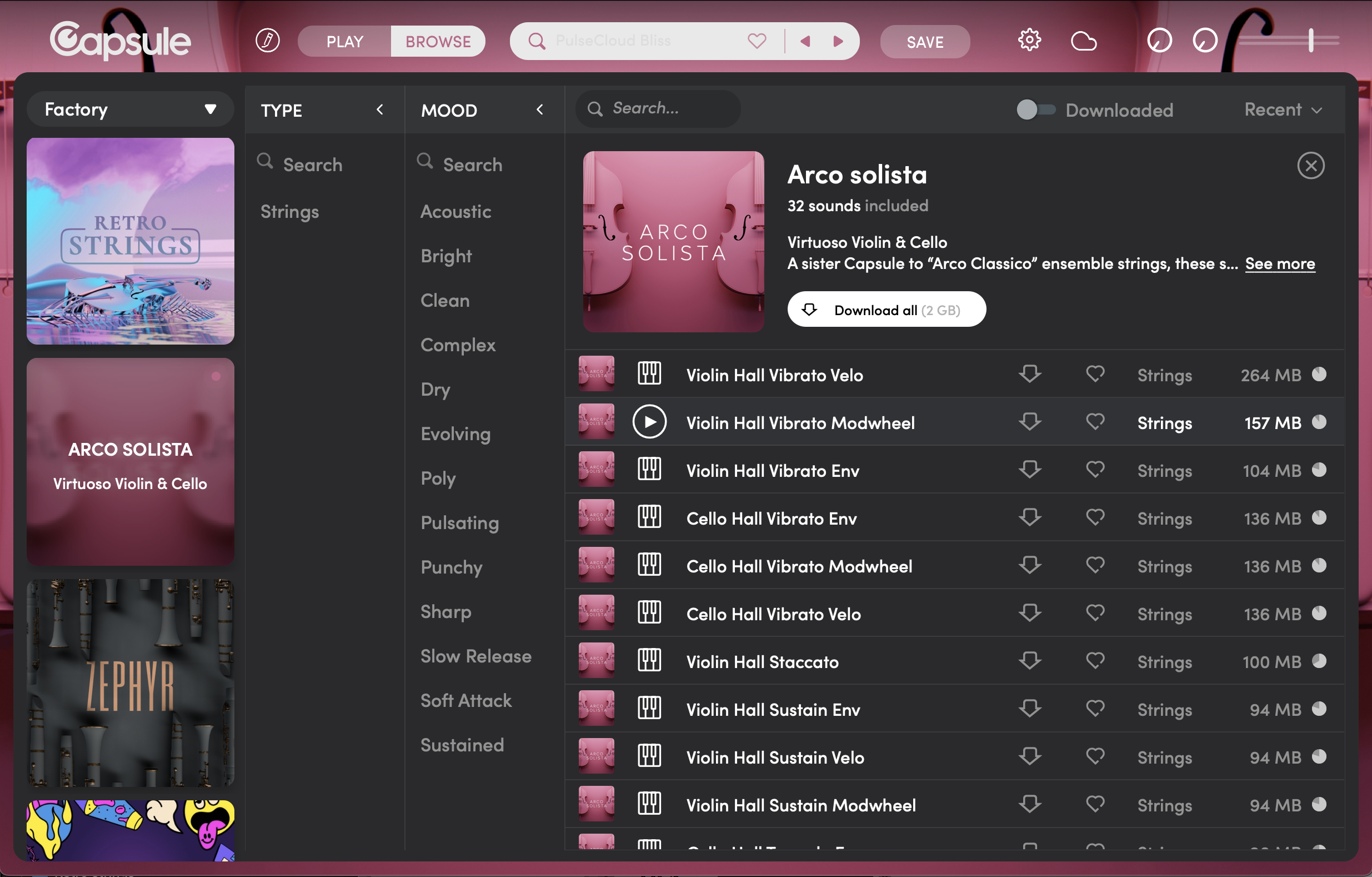The height and width of the screenshot is (877, 1372).
Task: Download Violin Hall Vibrato Velo sound
Action: coord(1030,374)
